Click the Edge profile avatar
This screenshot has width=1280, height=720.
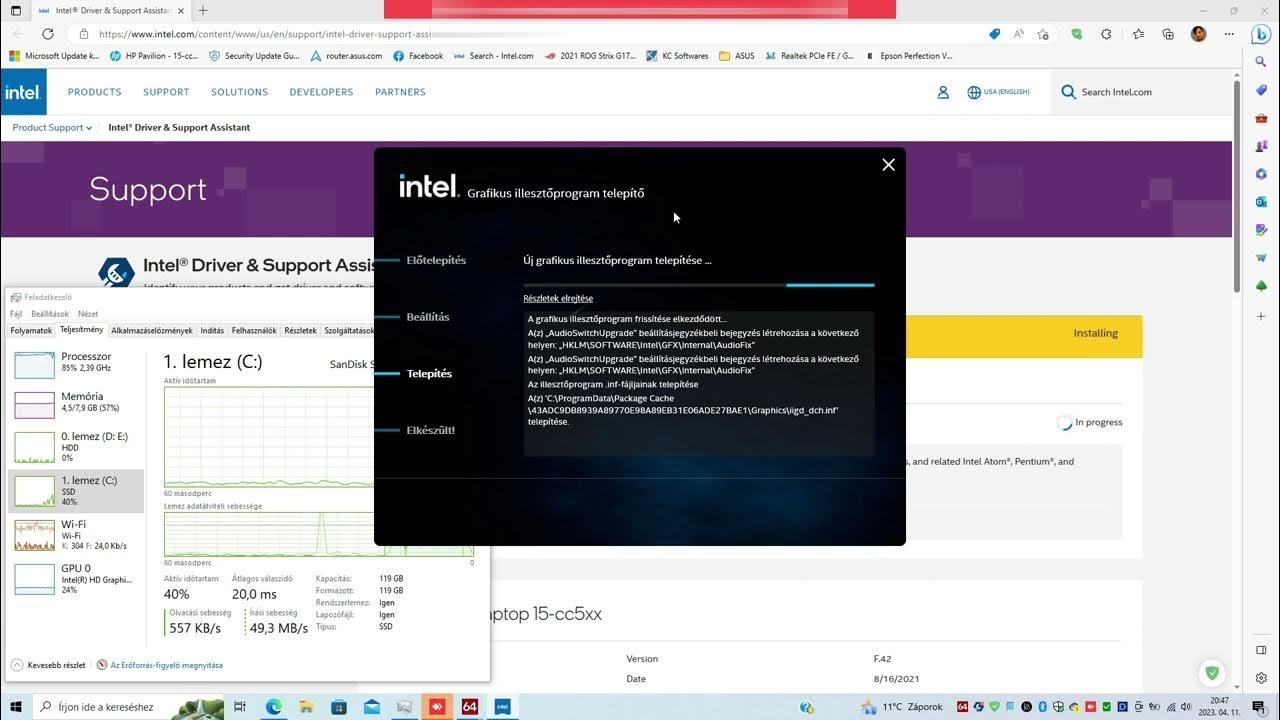[x=1198, y=33]
